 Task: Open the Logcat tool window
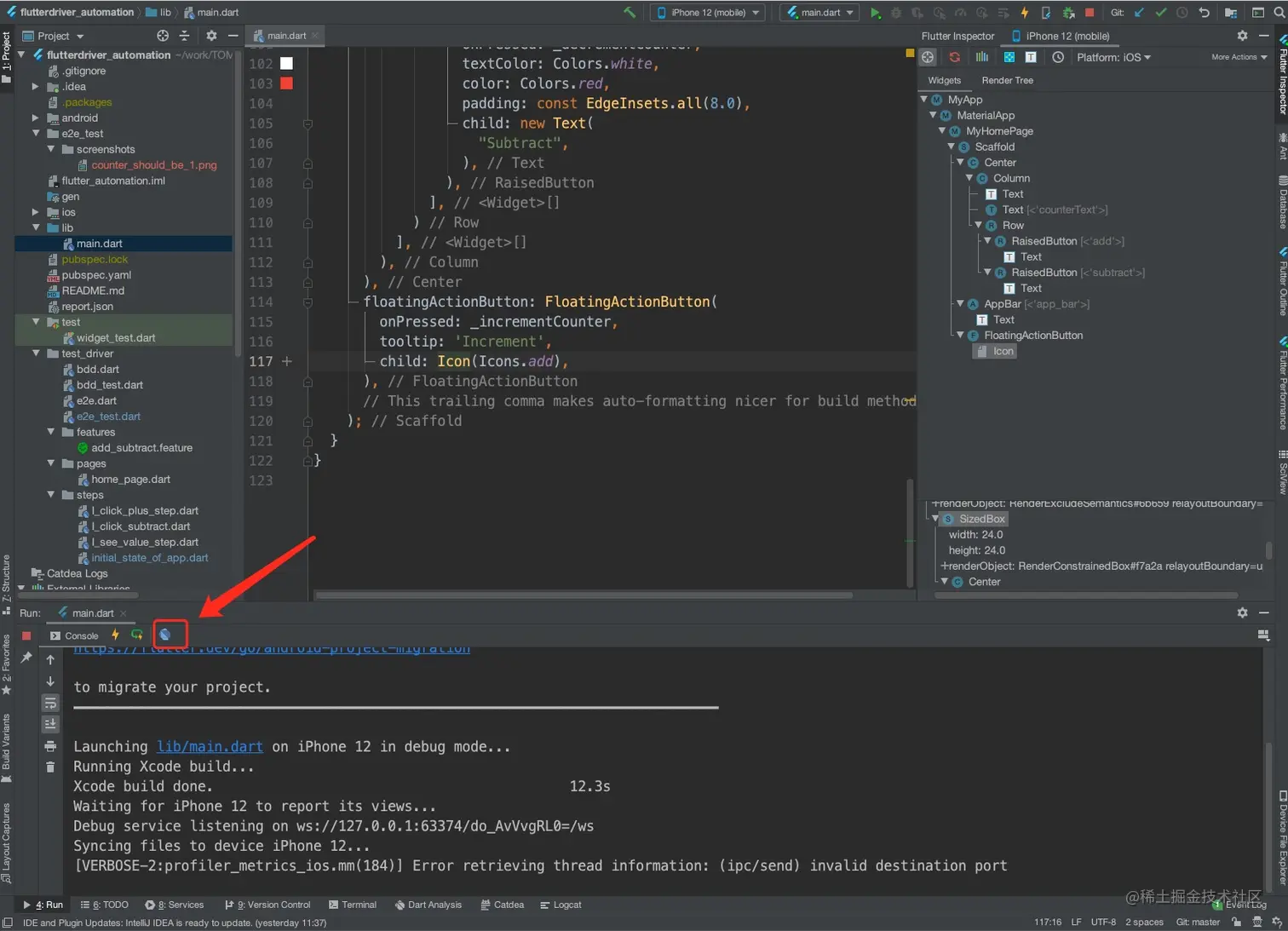pyautogui.click(x=561, y=905)
